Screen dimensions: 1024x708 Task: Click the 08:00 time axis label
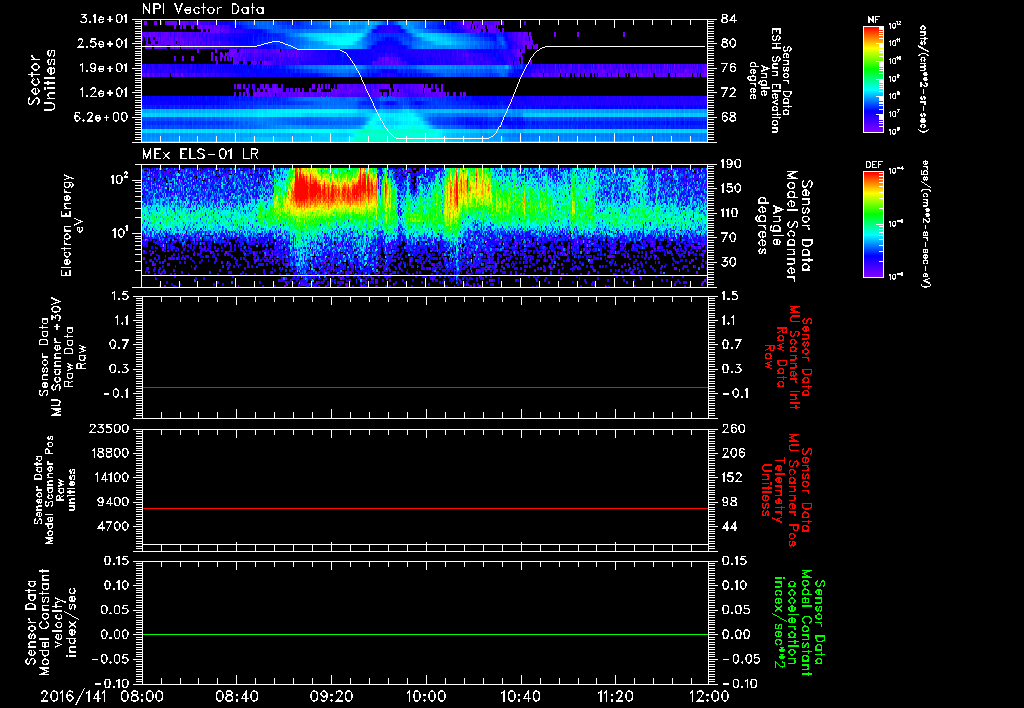click(143, 696)
